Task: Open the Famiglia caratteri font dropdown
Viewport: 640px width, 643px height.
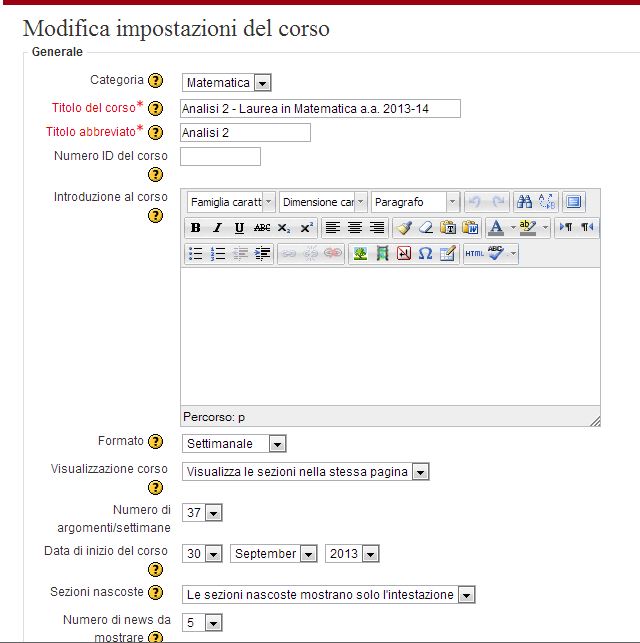Action: coord(231,202)
